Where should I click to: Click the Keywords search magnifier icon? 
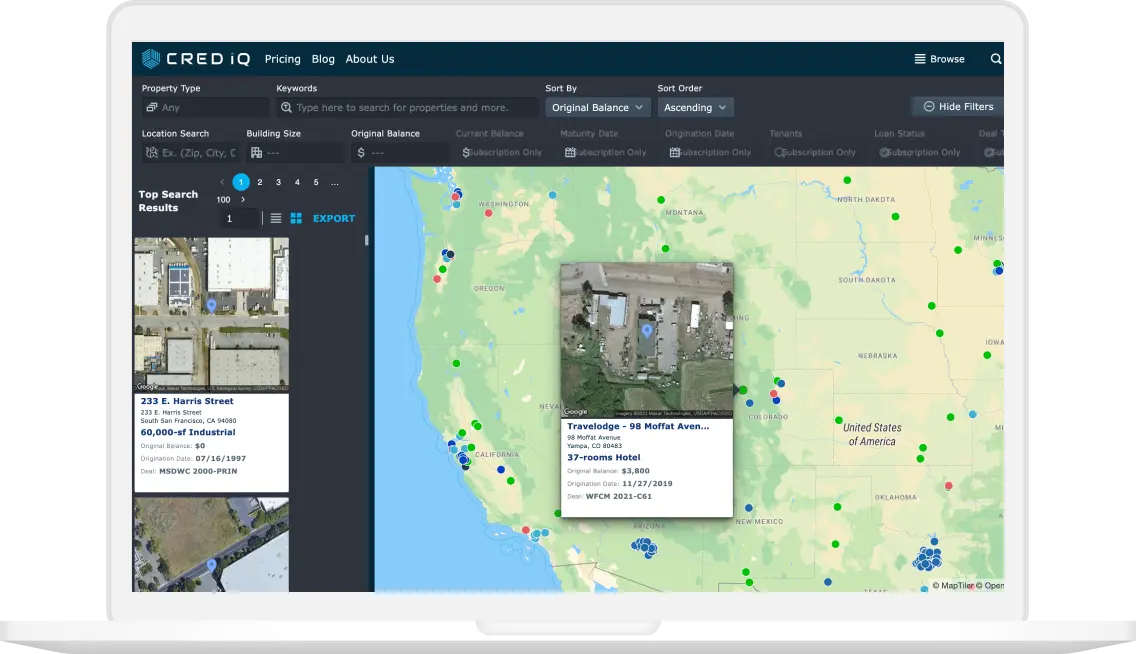coord(286,107)
